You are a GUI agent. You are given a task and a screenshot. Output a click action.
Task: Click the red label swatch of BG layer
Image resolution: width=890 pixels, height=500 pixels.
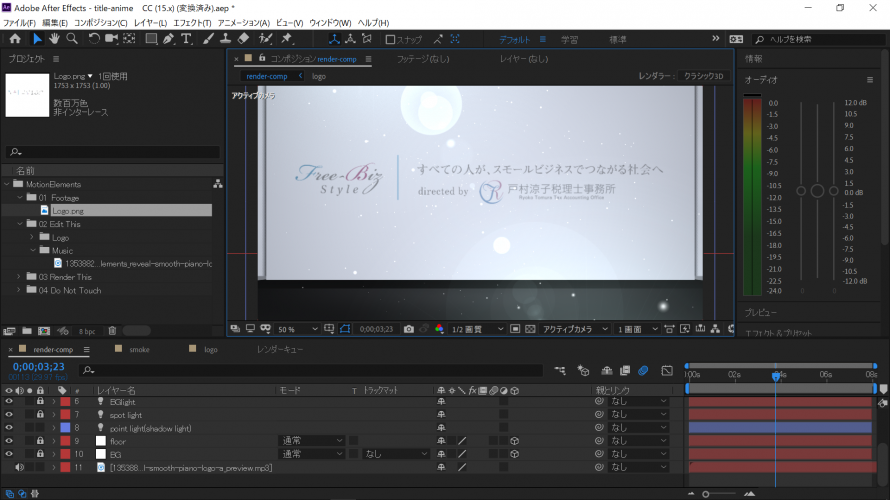coord(65,454)
